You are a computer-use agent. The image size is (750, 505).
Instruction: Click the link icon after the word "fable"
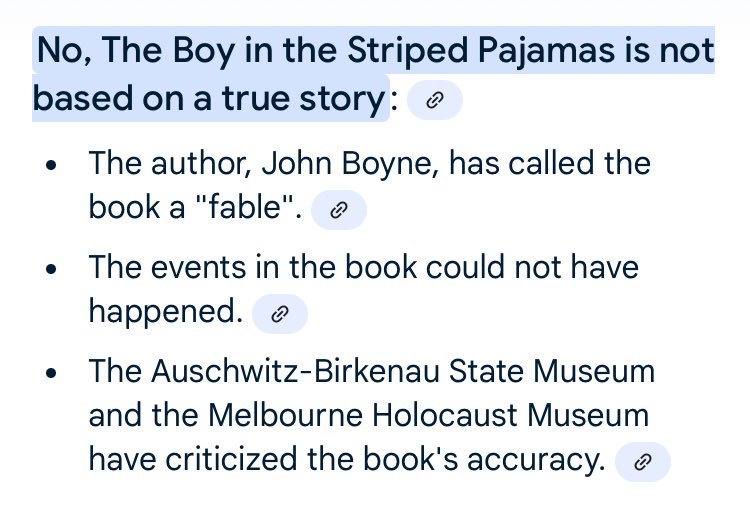click(339, 209)
